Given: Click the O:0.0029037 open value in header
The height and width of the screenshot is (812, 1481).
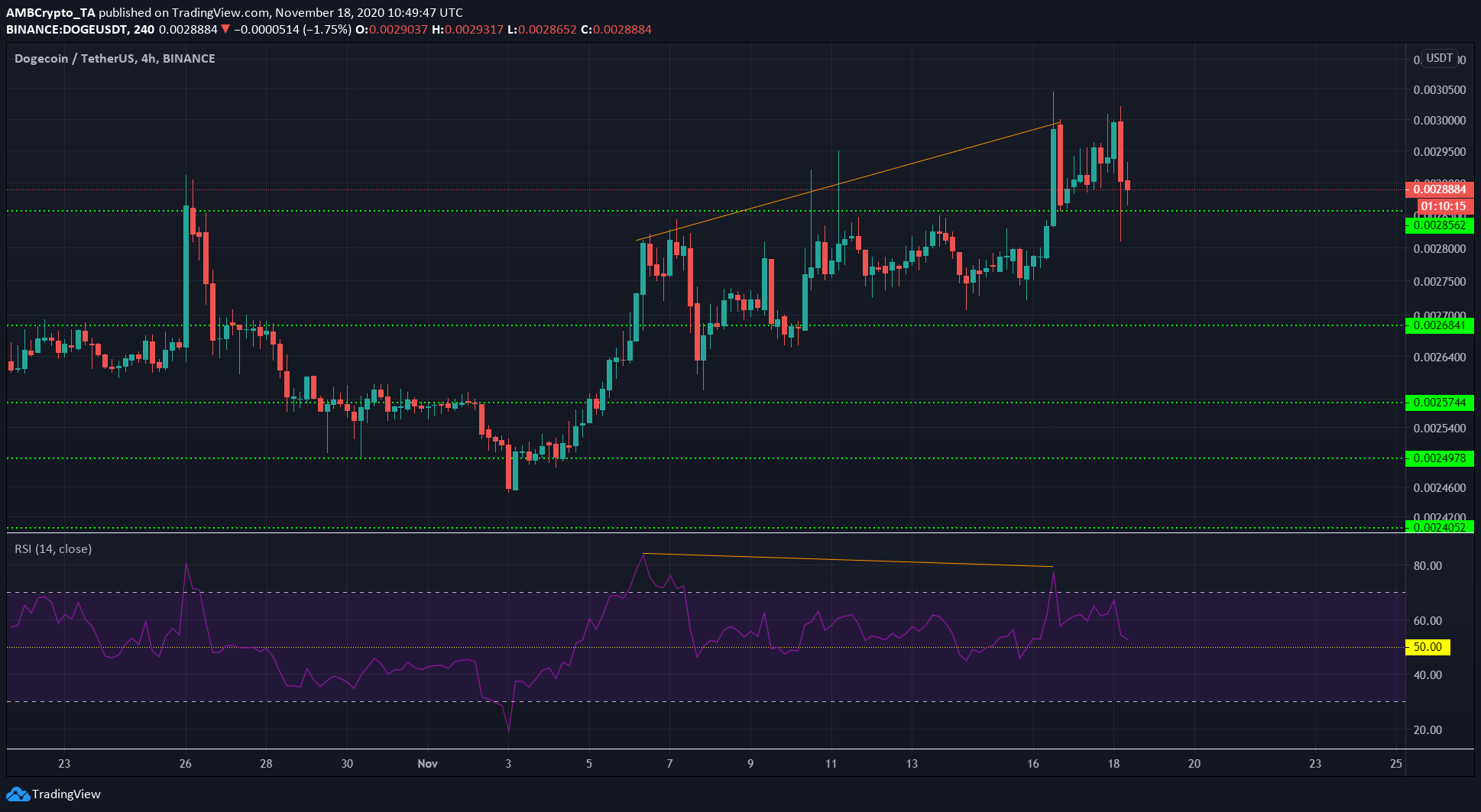Looking at the screenshot, I should coord(393,30).
